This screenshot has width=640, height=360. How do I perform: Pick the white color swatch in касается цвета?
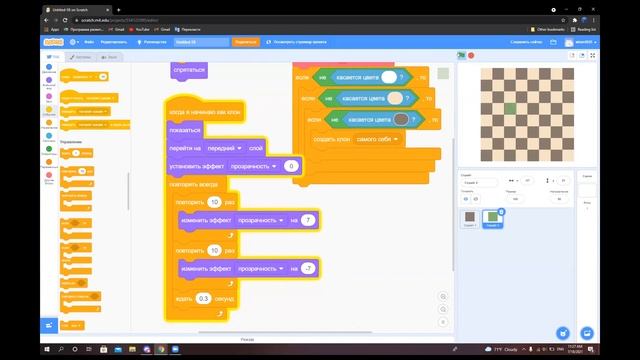pos(389,77)
